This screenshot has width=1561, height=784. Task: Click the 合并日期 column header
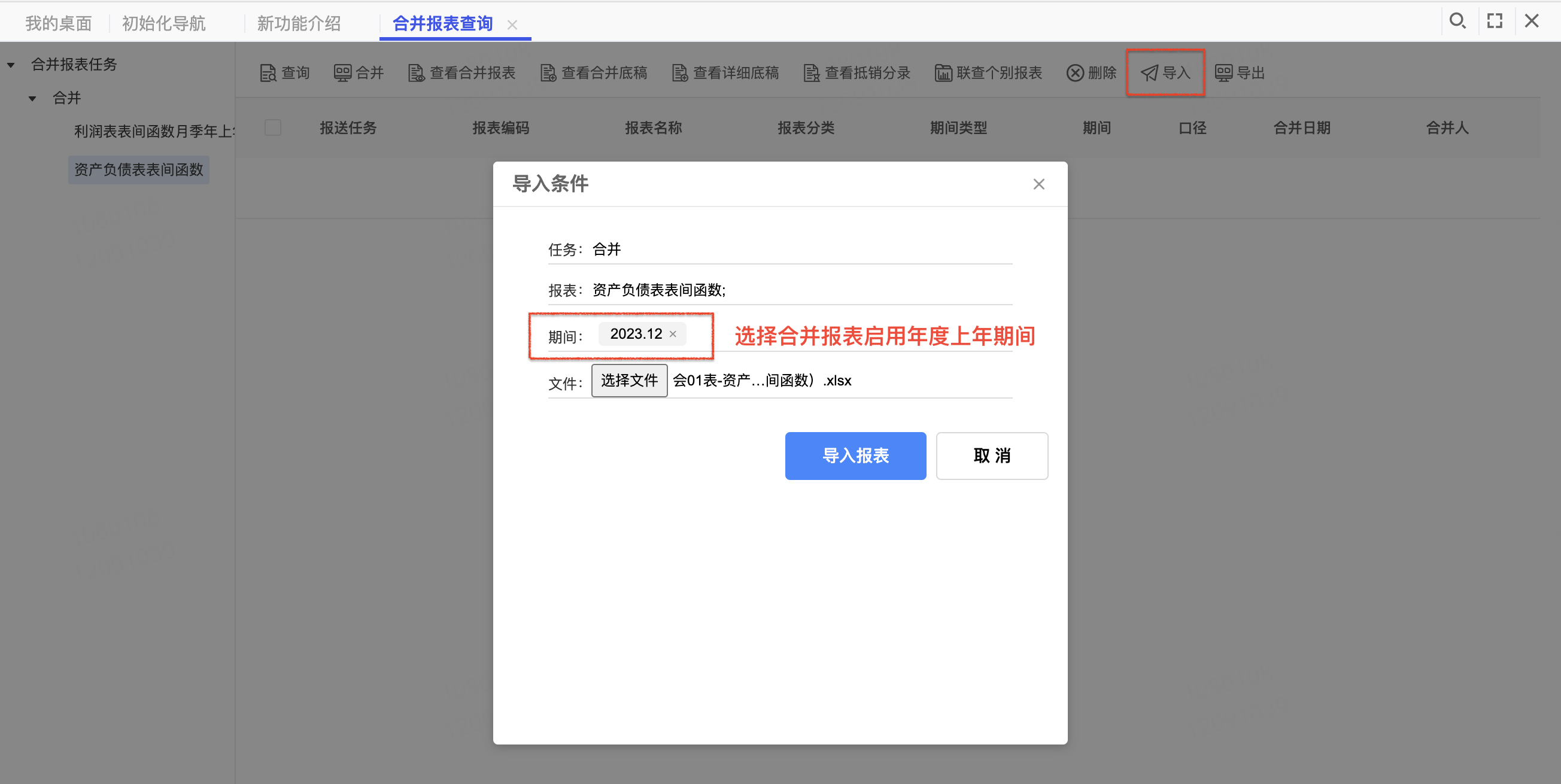pos(1302,128)
